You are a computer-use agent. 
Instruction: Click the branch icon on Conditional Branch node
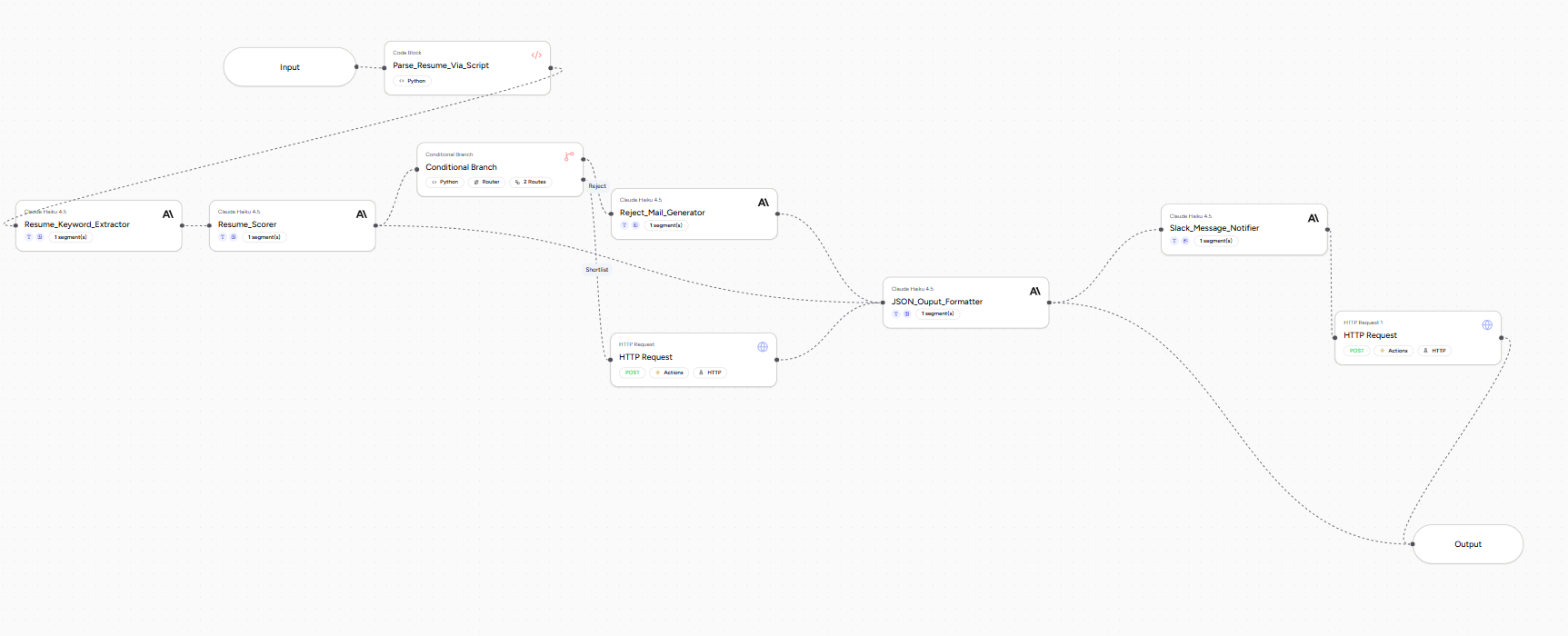point(569,156)
